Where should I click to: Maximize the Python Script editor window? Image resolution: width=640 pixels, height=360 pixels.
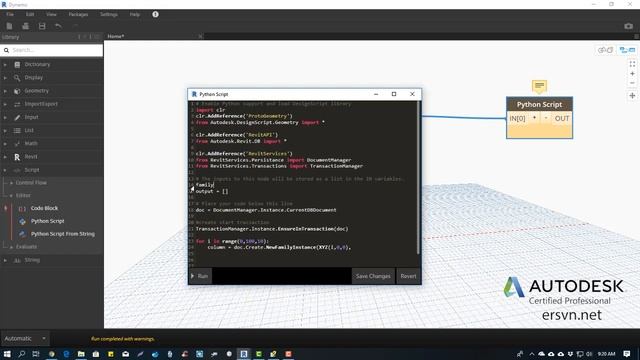coord(394,94)
